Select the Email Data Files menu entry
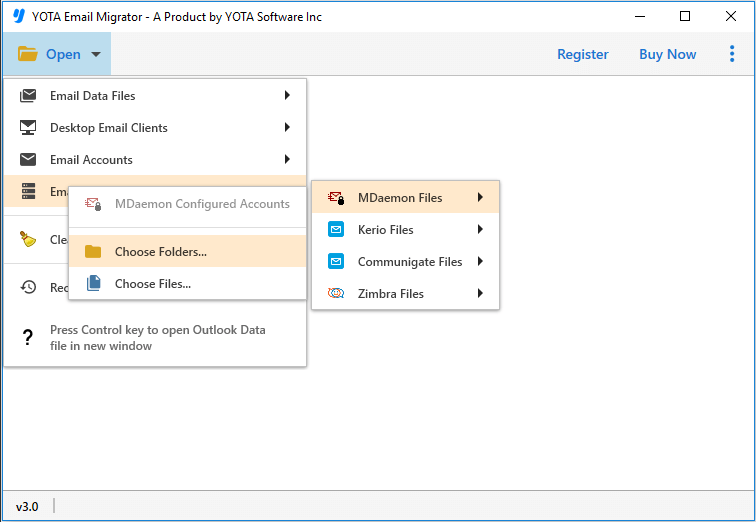Viewport: 756px width, 522px height. tap(155, 95)
